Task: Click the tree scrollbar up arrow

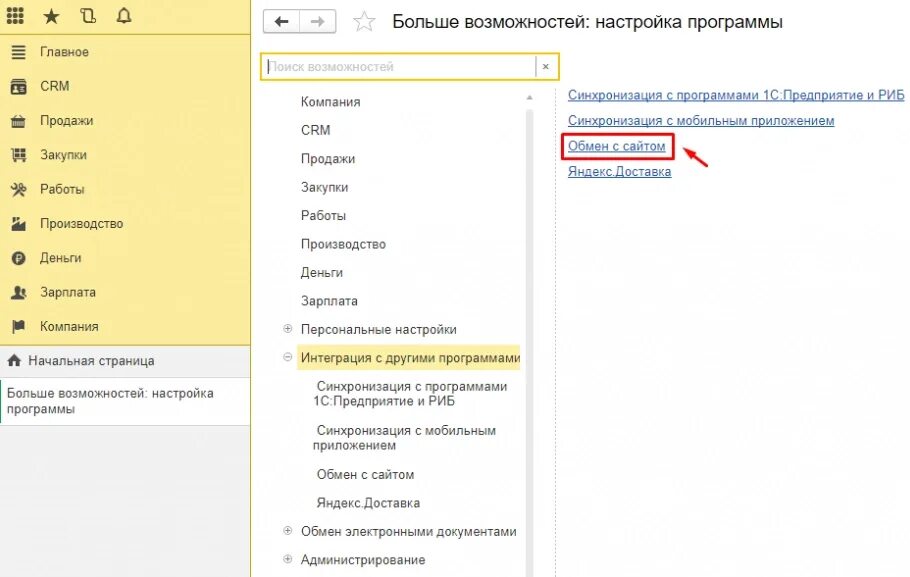Action: (x=529, y=98)
